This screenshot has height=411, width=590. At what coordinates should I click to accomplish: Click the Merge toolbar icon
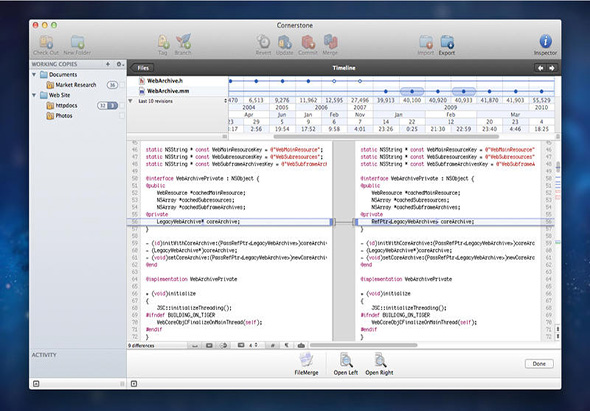(x=330, y=41)
